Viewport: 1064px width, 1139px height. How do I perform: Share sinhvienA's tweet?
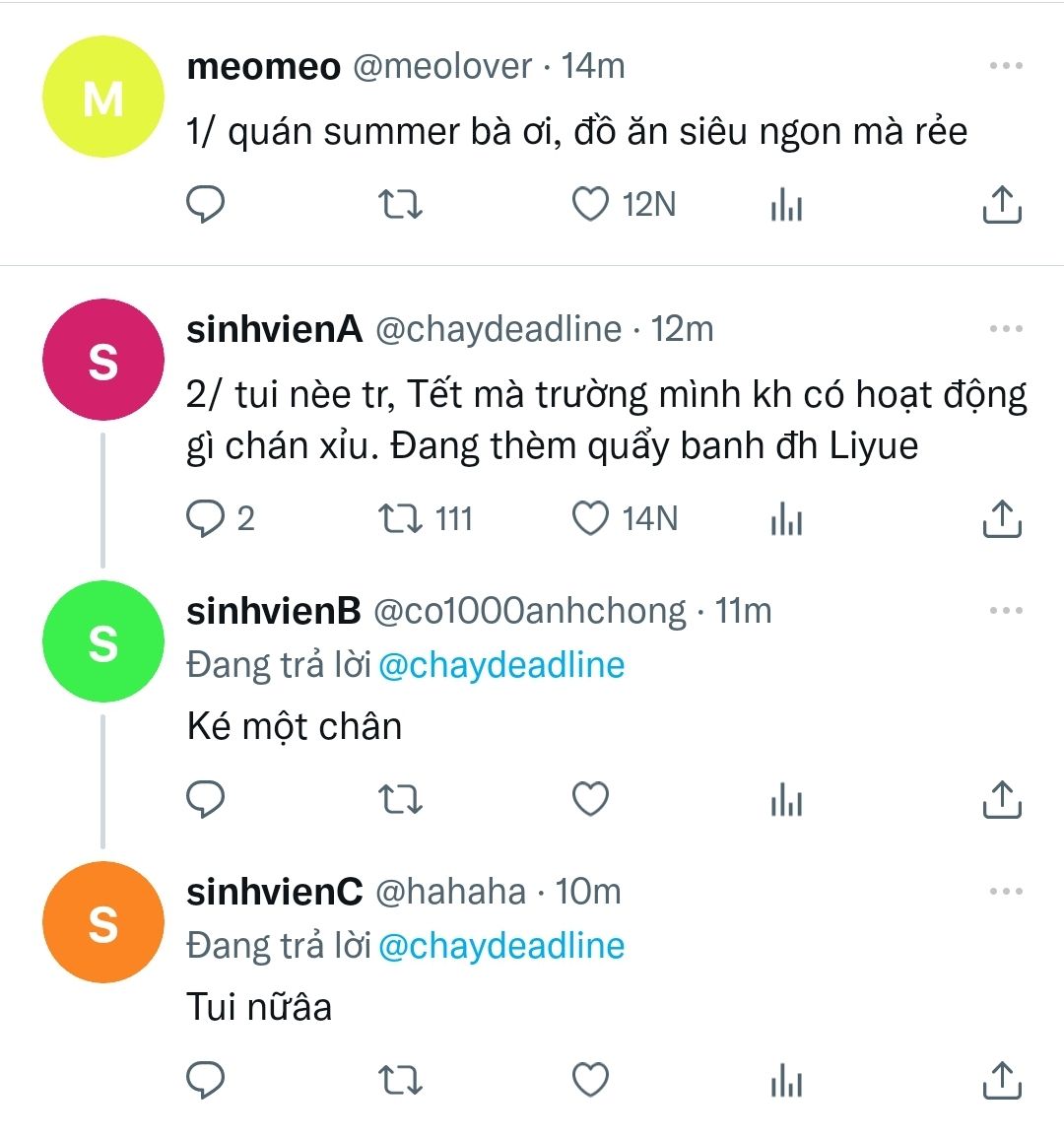[x=1002, y=518]
